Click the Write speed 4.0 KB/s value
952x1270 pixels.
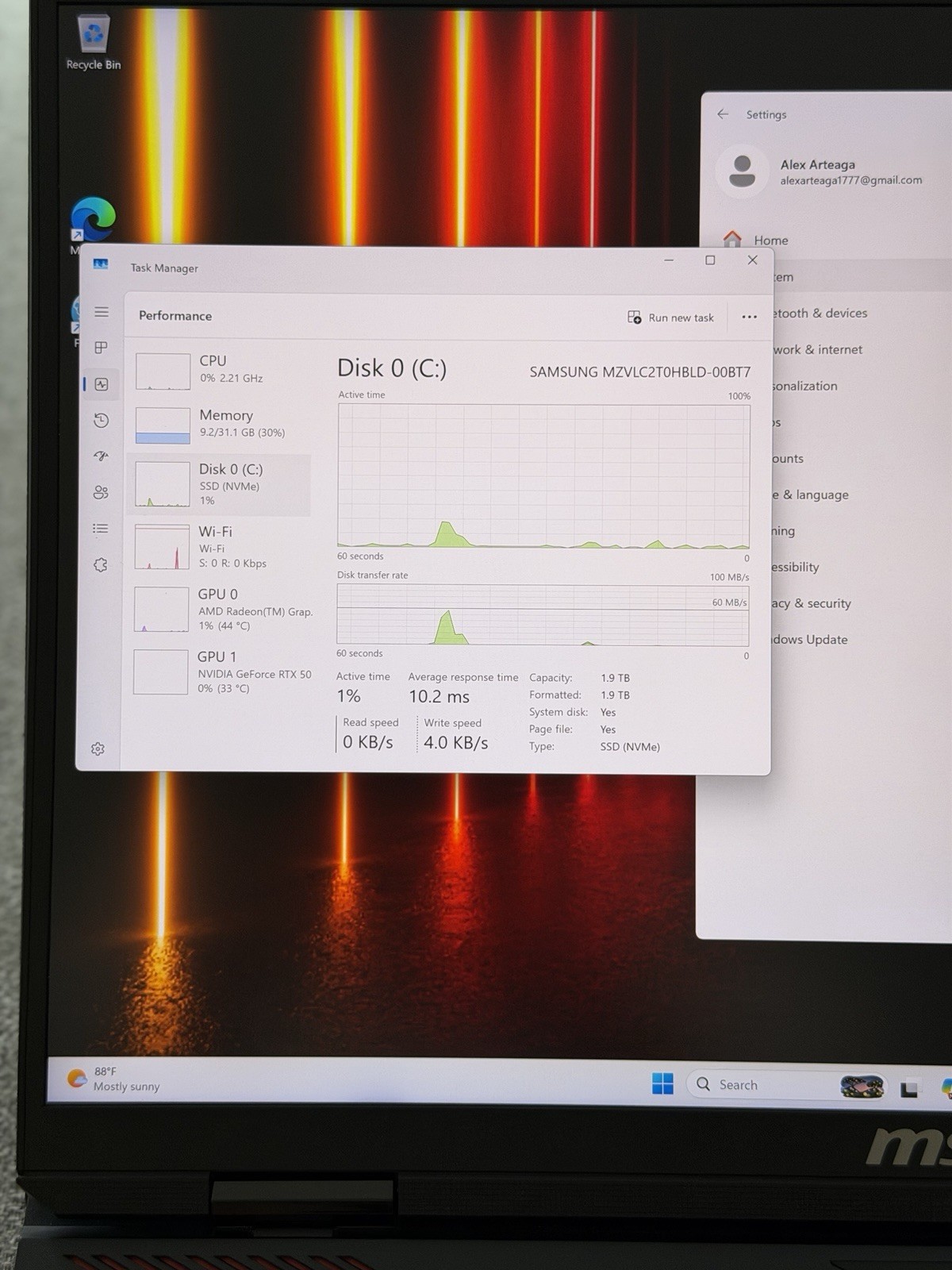(x=455, y=743)
